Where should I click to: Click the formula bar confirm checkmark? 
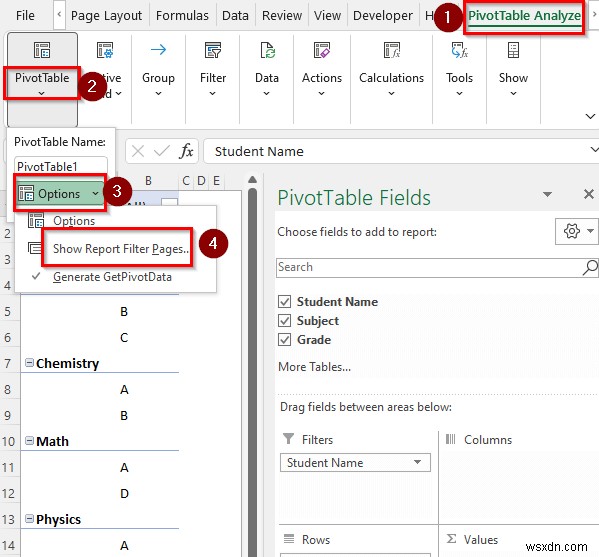click(162, 151)
